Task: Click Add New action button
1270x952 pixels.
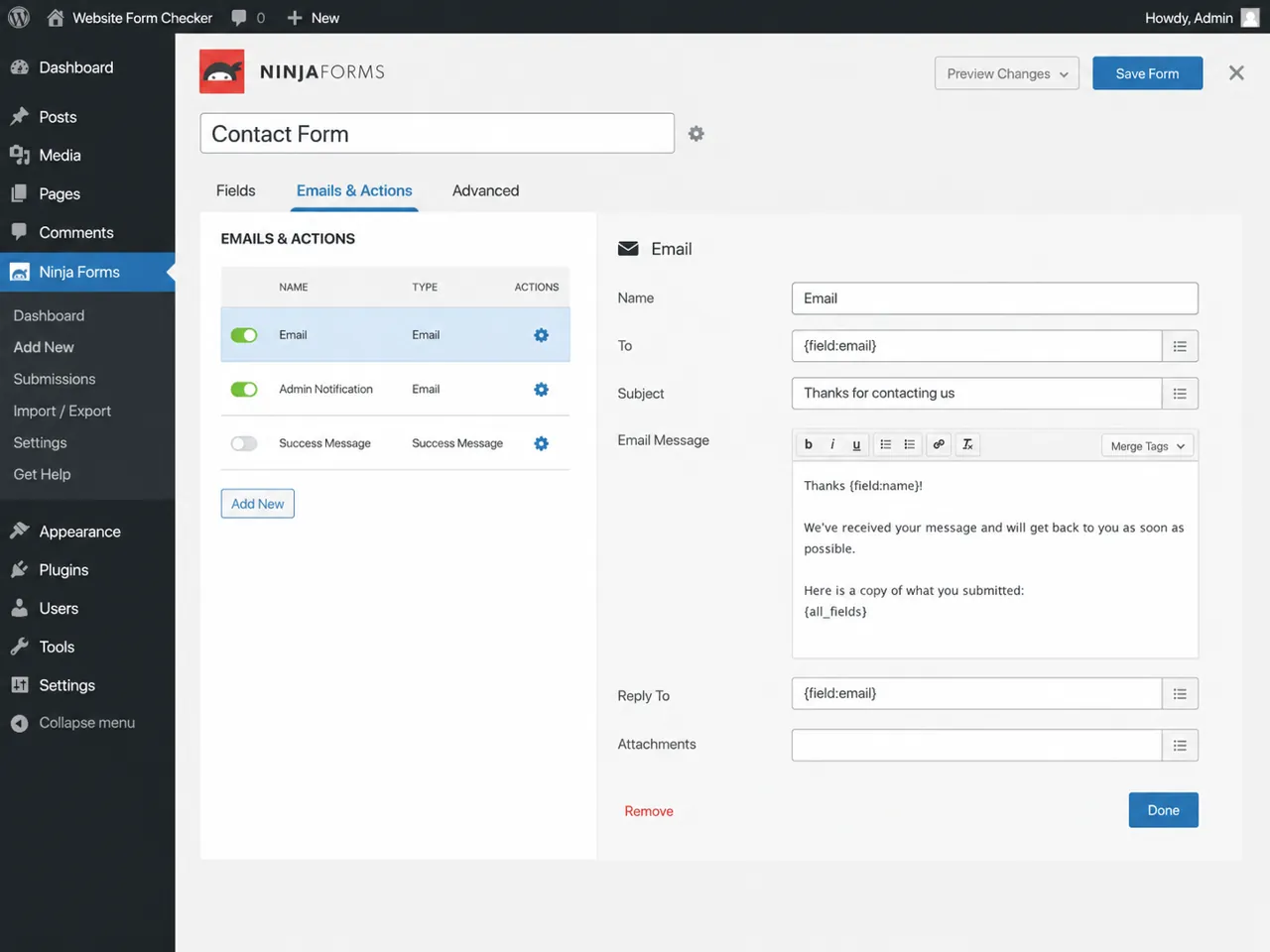Action: tap(257, 504)
